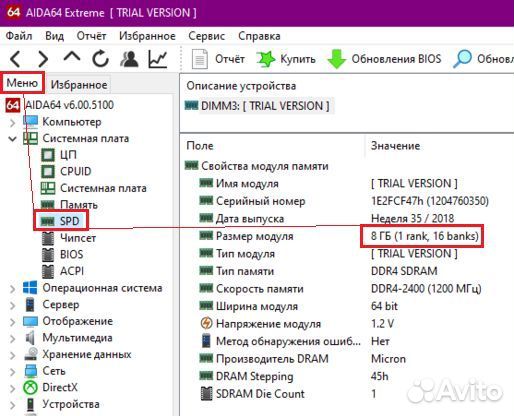
Task: Click the DirectX Xbox icon
Action: (30, 387)
